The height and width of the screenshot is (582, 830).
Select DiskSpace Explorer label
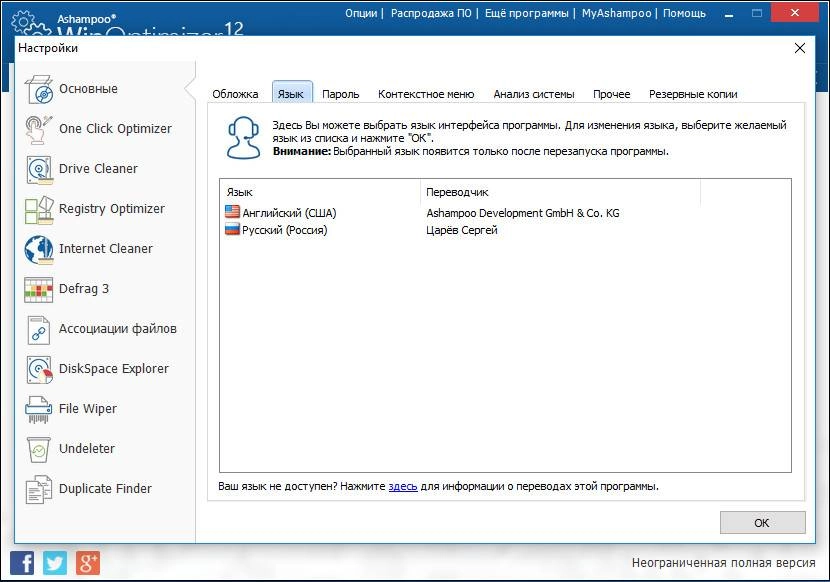tap(114, 369)
